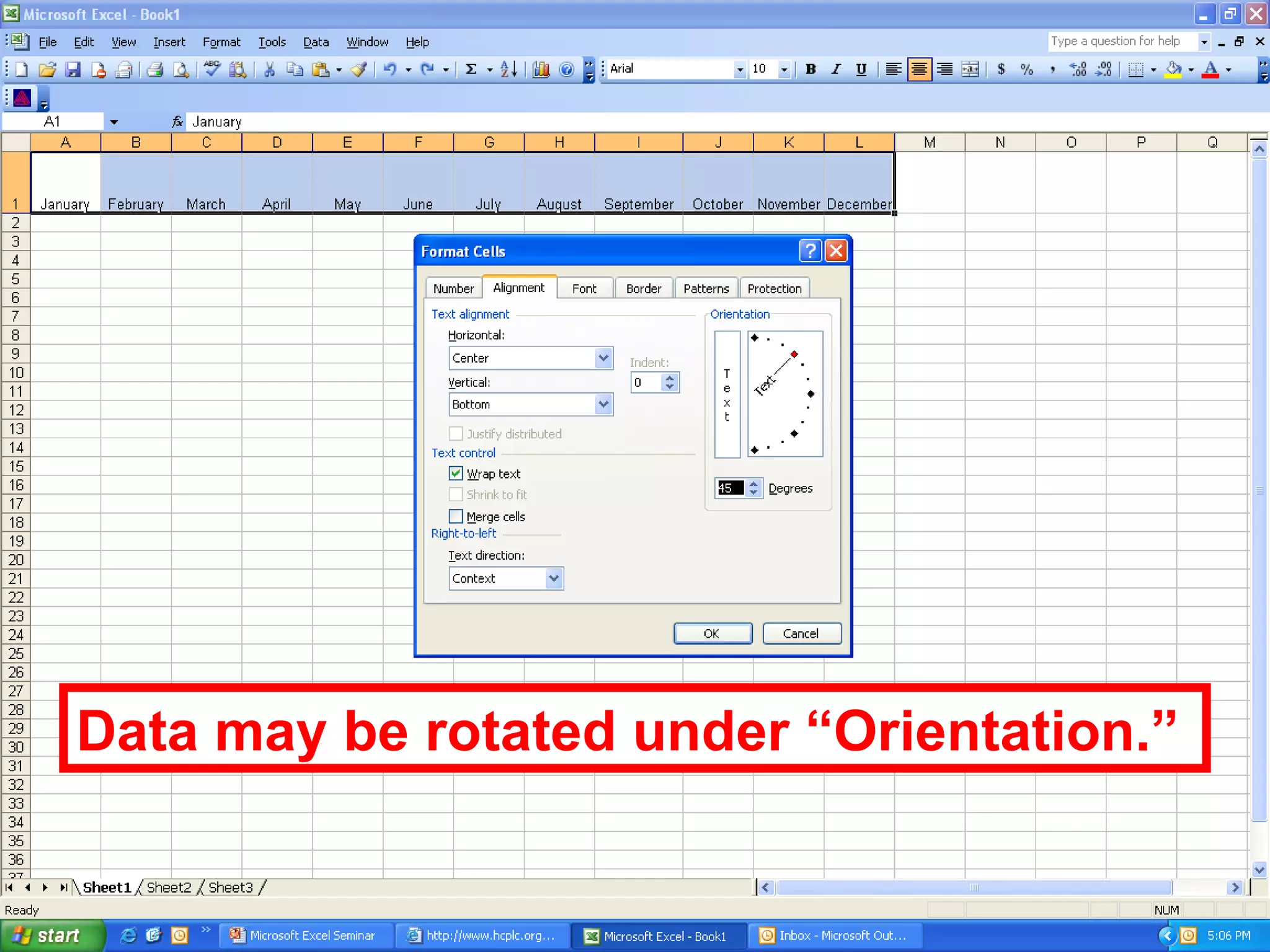Screen dimensions: 1270x952
Task: Click the Fill Color paint bucket
Action: click(1174, 69)
